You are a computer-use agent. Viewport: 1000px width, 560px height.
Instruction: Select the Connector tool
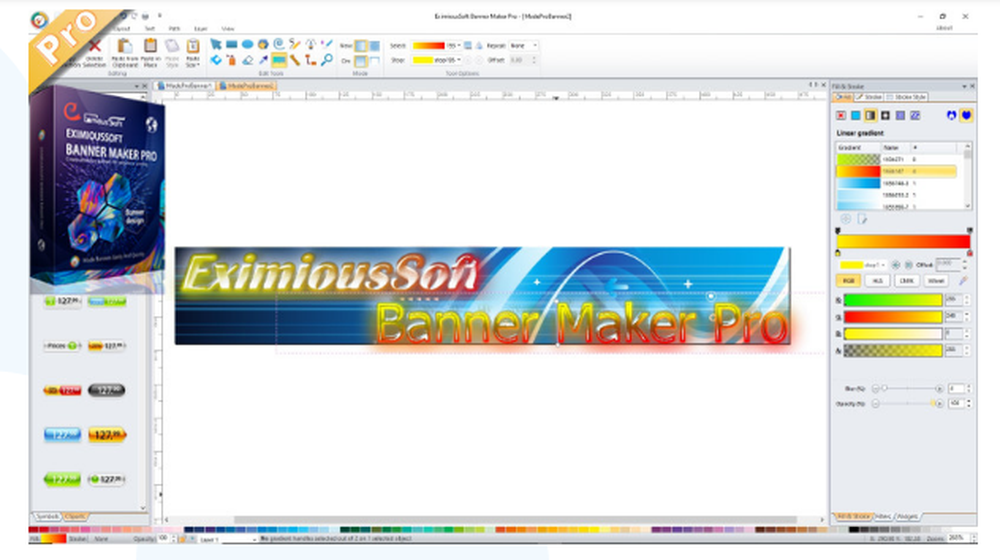pyautogui.click(x=311, y=60)
